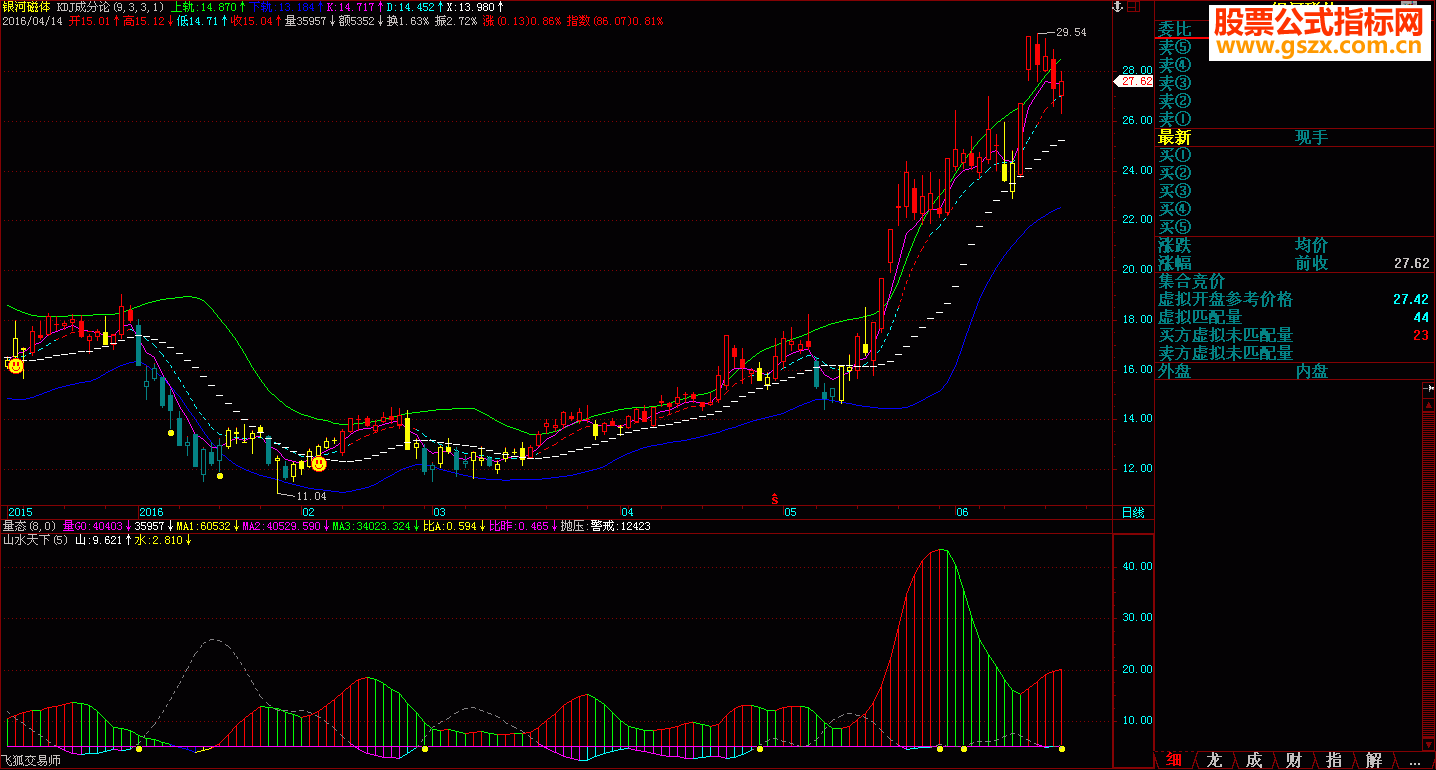Click the 买① order row label
1436x770 pixels.
tap(1175, 155)
